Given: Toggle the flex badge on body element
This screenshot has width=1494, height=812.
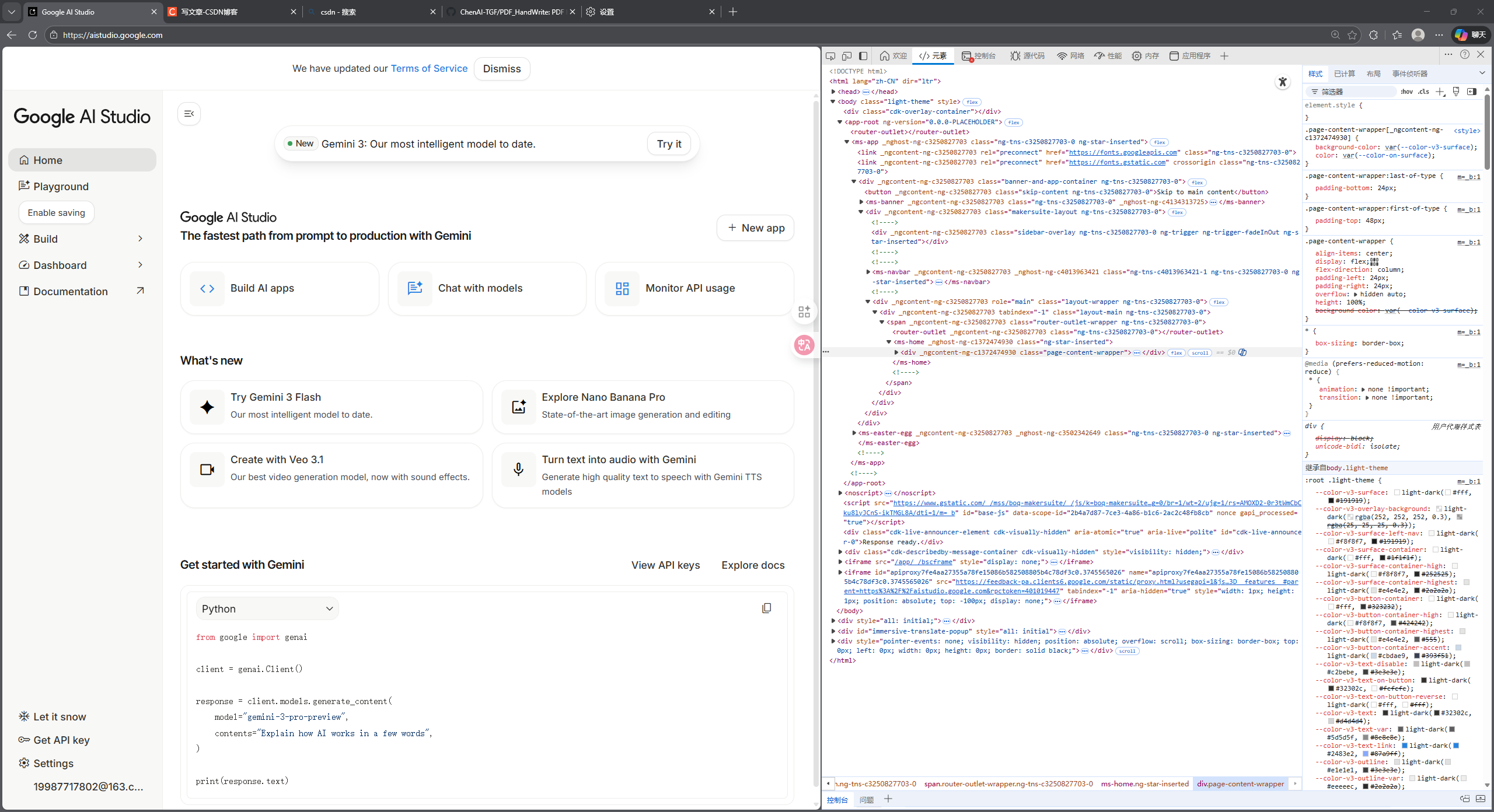Looking at the screenshot, I should tap(972, 102).
